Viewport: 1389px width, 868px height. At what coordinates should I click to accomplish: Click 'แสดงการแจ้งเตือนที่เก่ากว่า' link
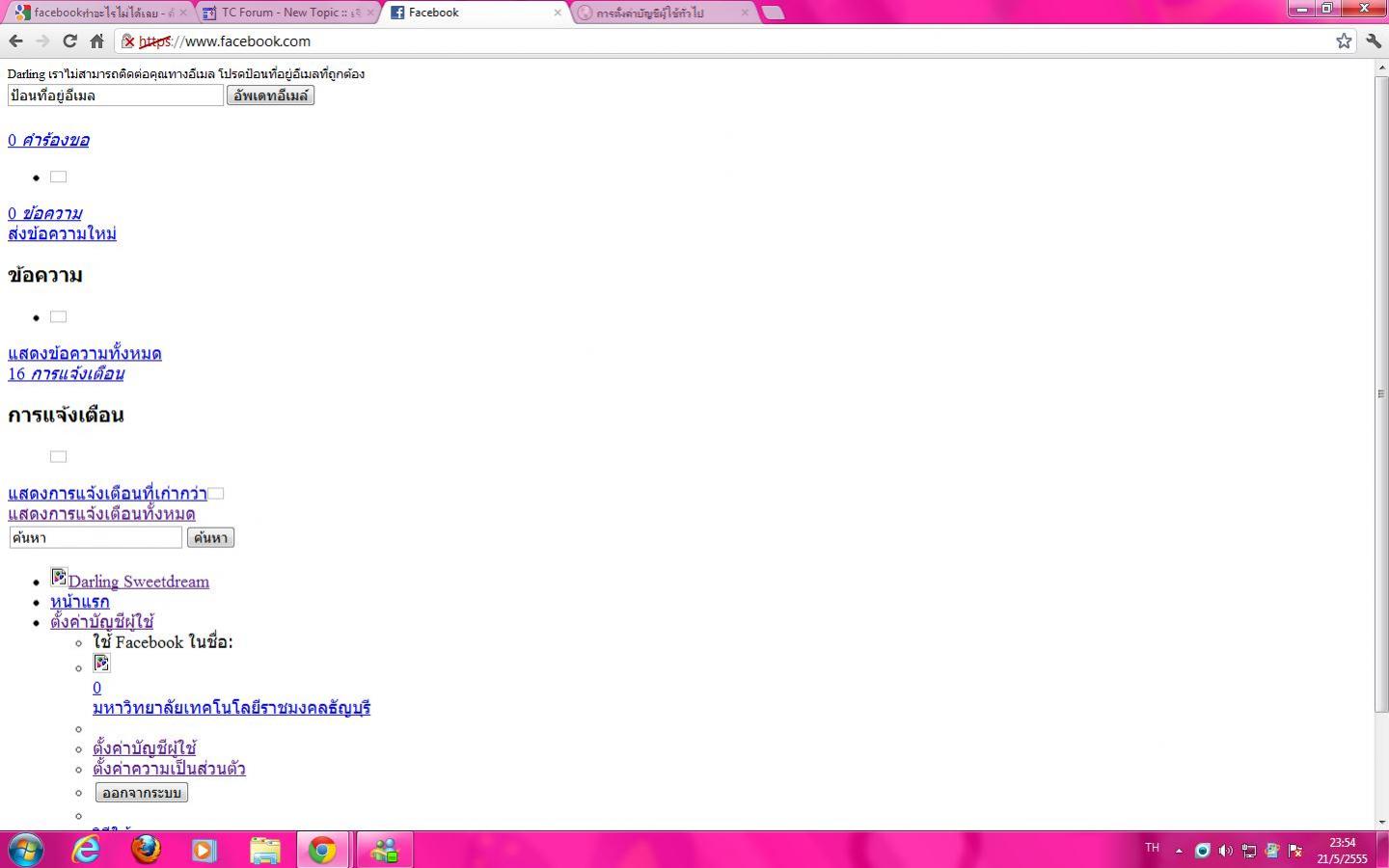coord(107,494)
